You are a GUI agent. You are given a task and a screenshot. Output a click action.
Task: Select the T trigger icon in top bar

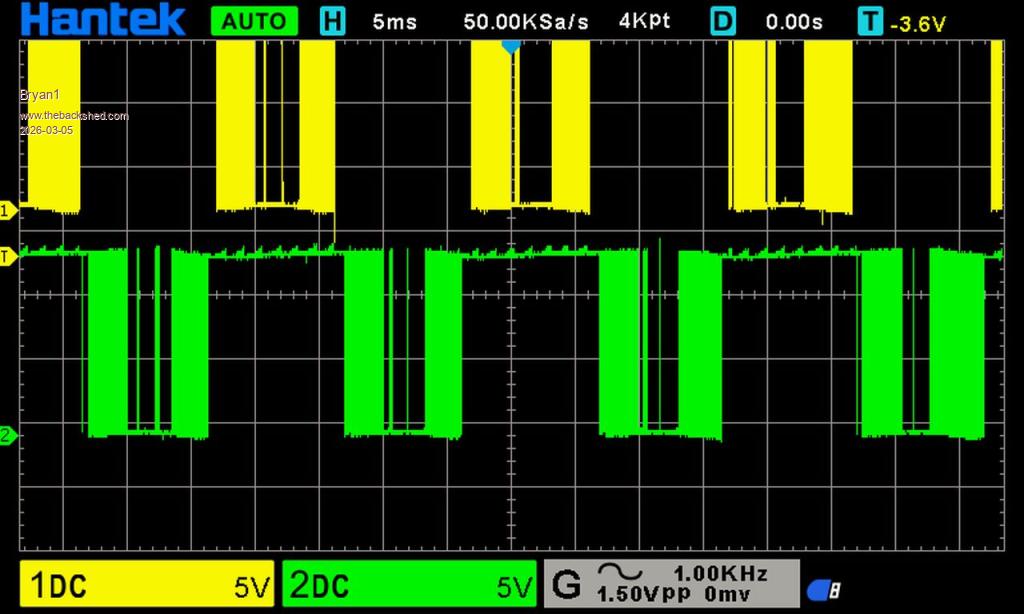870,21
